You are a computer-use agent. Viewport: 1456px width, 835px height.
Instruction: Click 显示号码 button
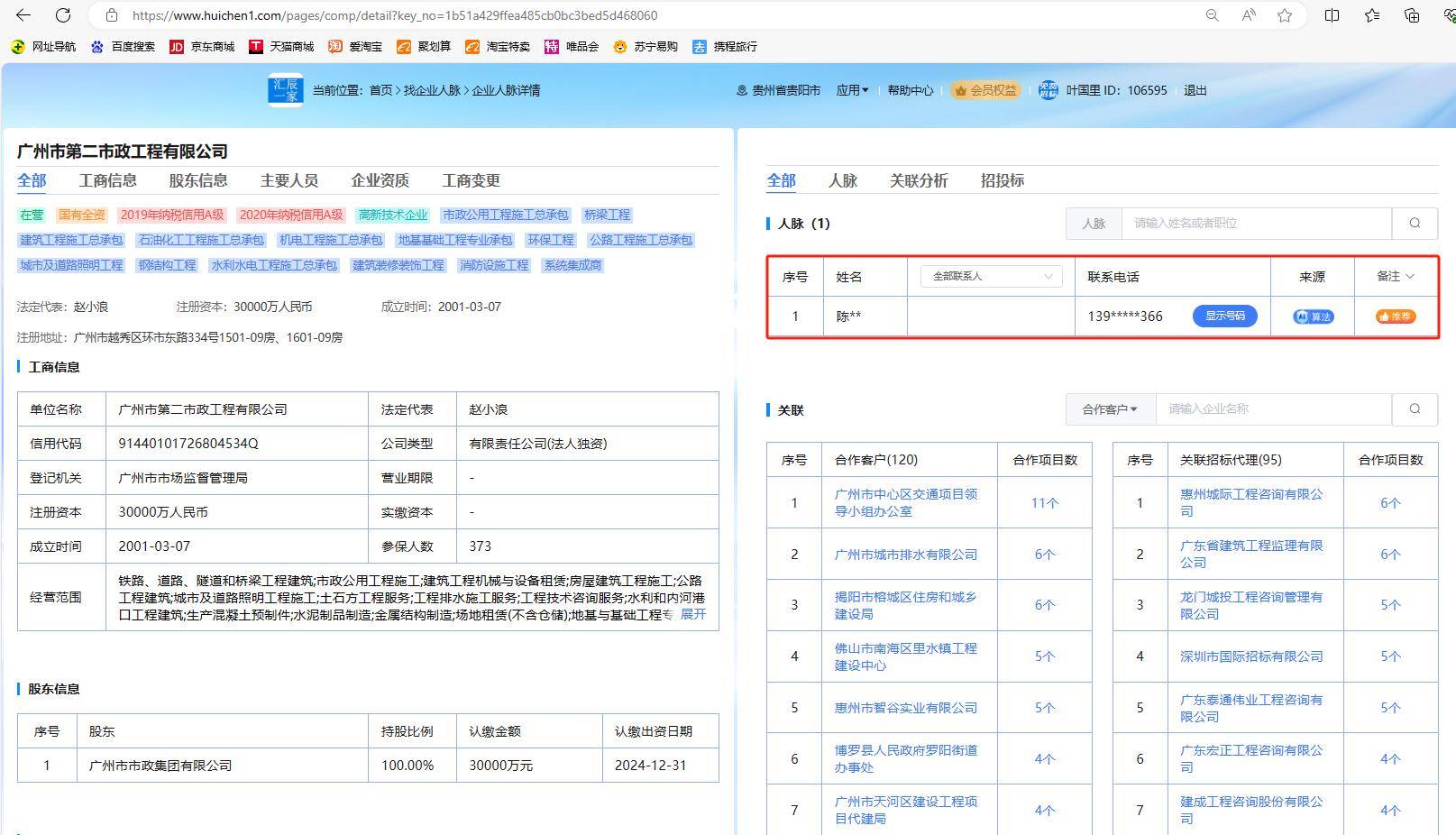(1224, 317)
